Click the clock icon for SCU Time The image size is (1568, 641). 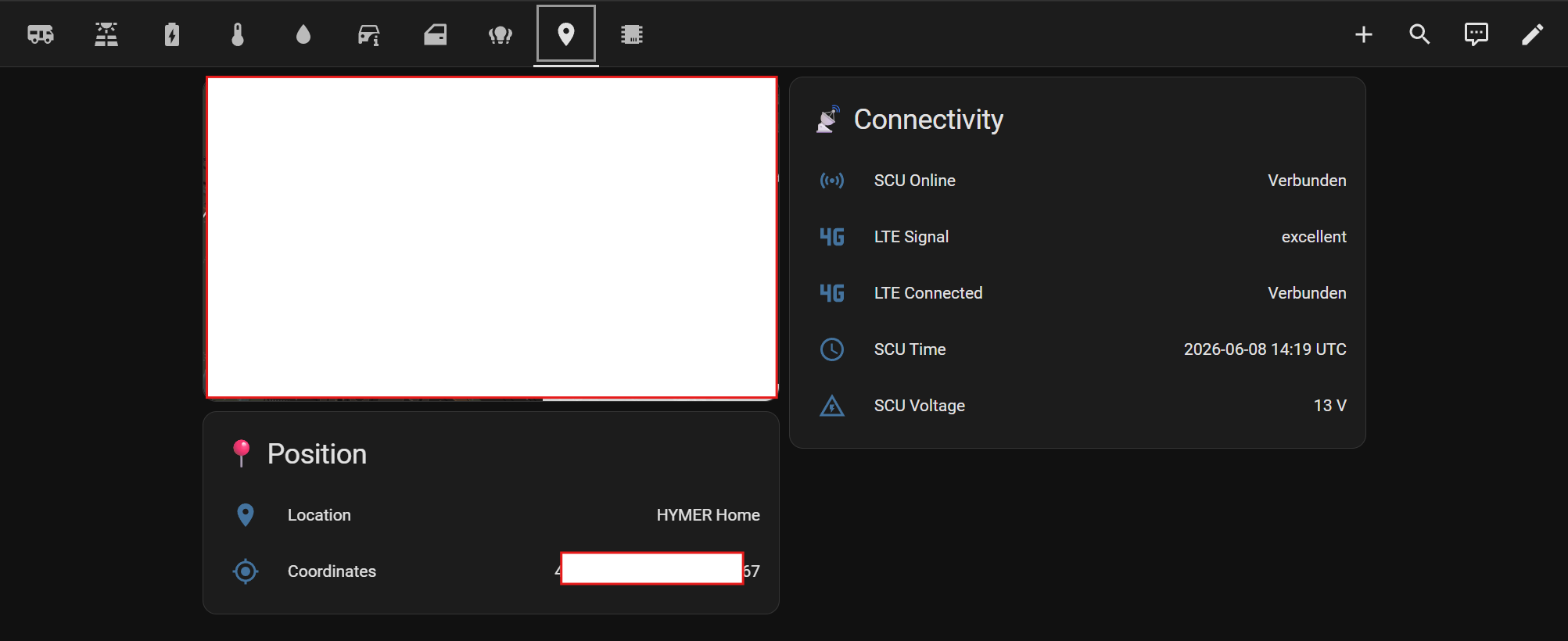[x=832, y=349]
